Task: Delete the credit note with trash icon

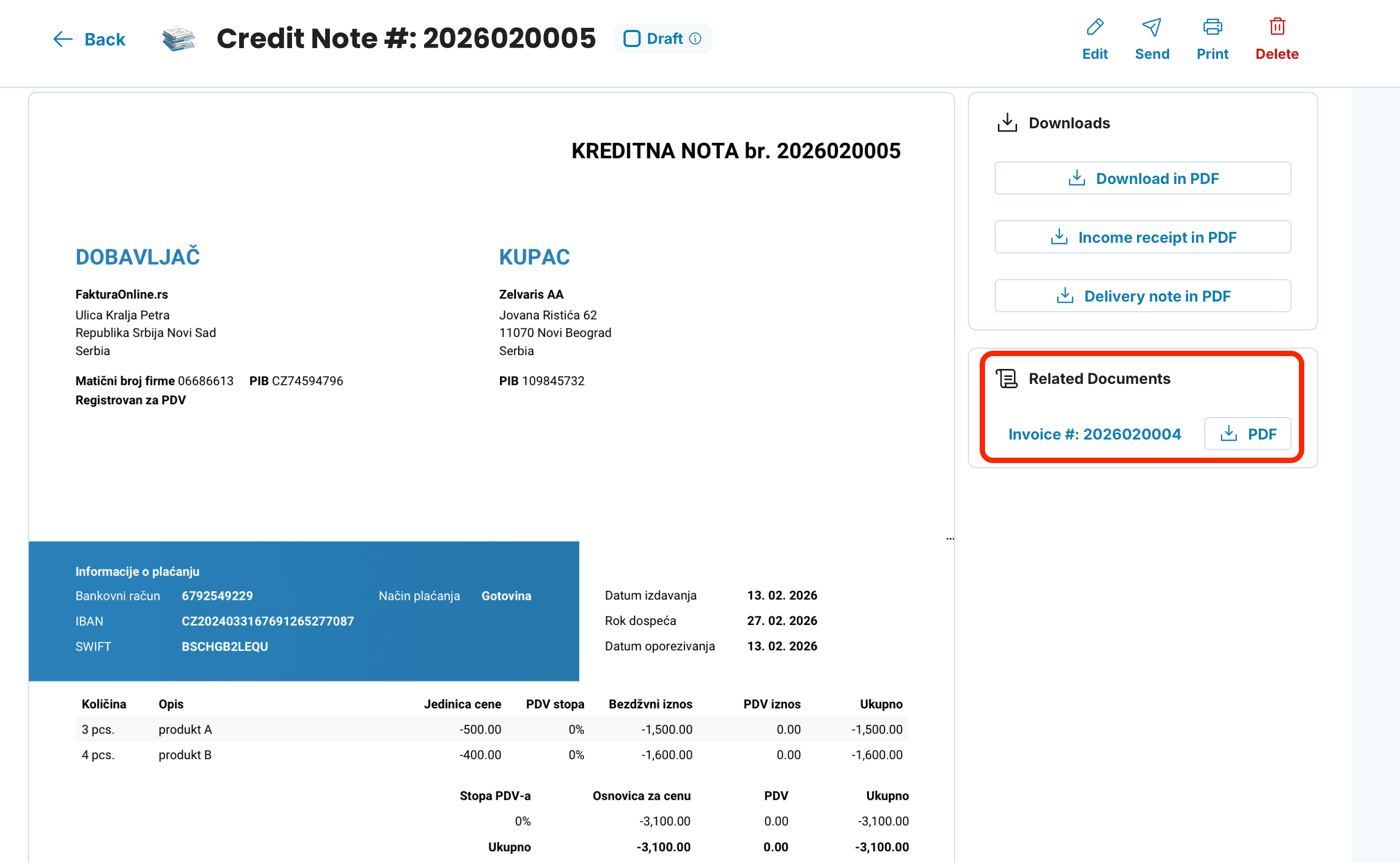Action: 1276,27
